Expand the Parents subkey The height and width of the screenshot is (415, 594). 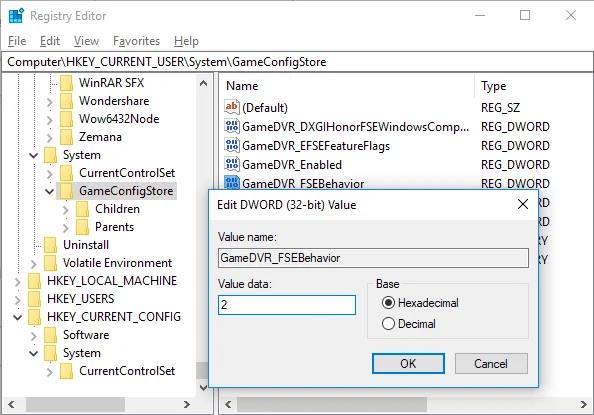(x=66, y=227)
